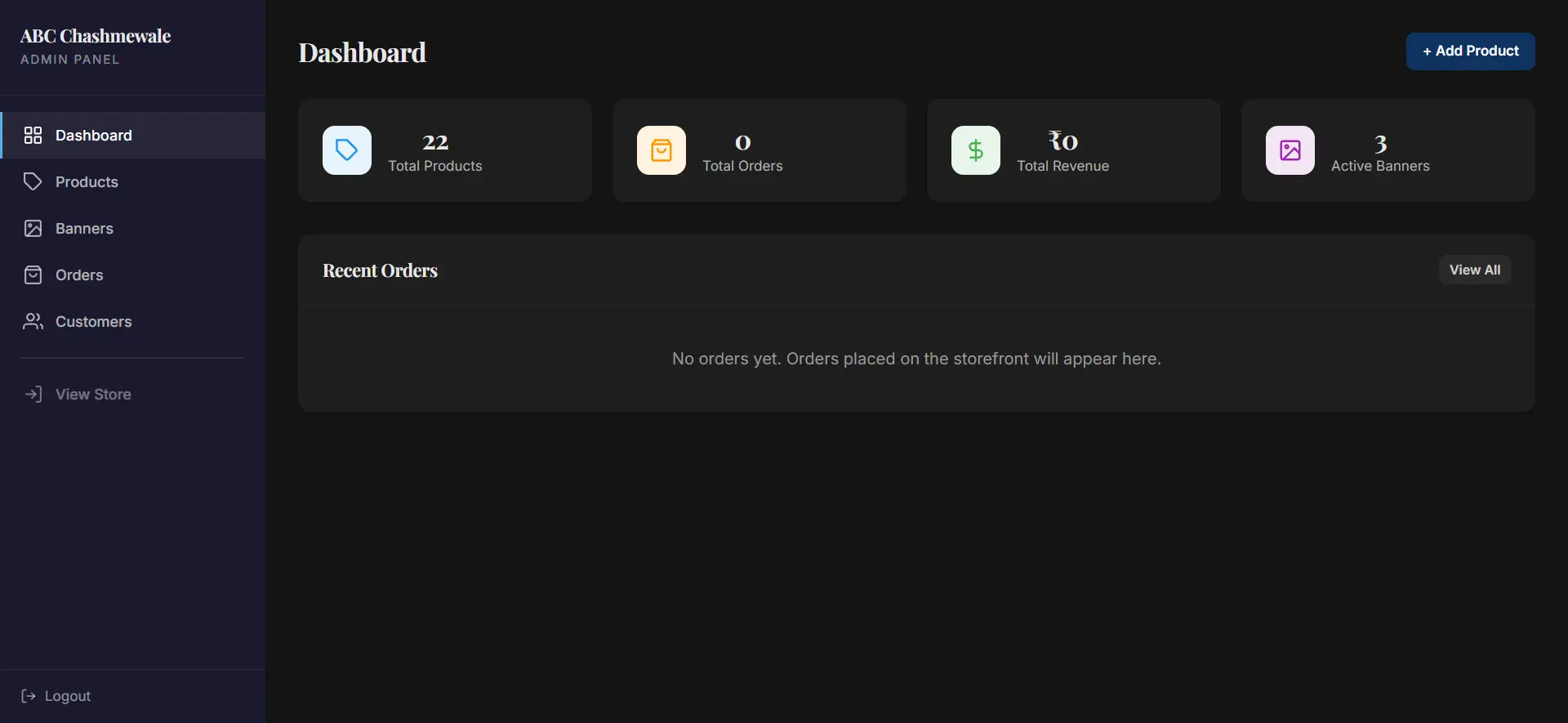Click the Logout door icon
The image size is (1568, 723).
coord(29,696)
